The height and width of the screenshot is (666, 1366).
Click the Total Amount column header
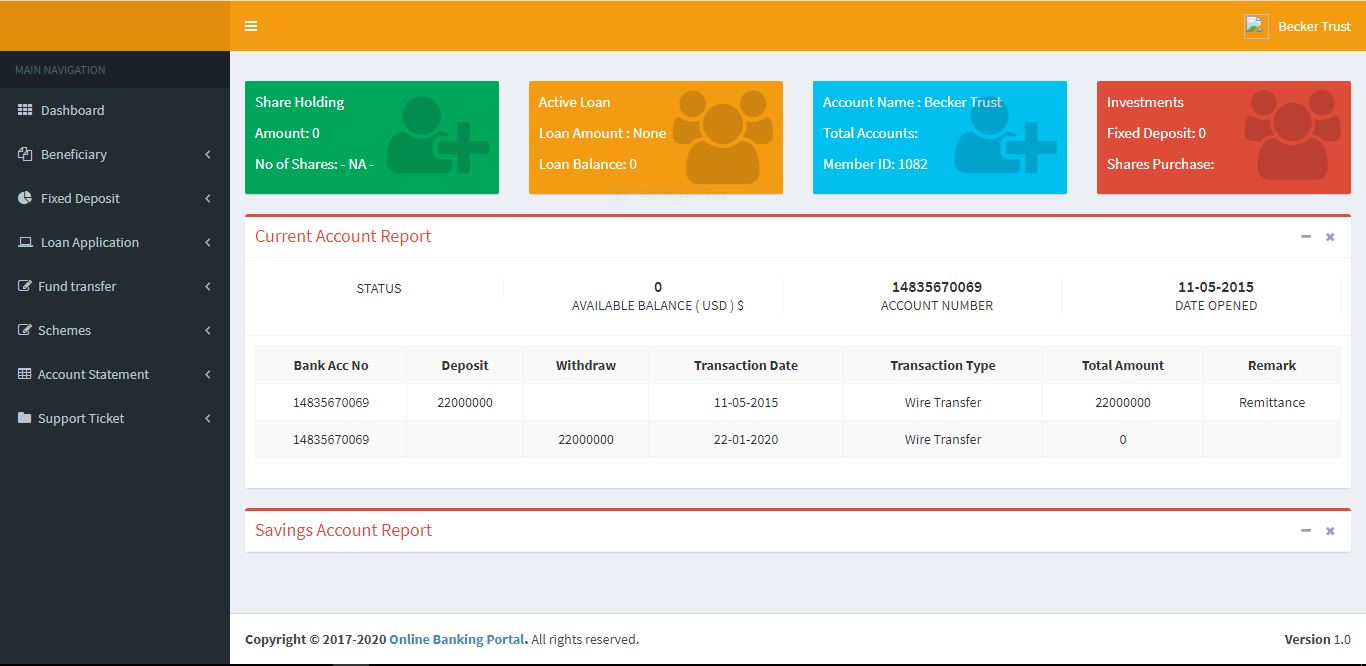pyautogui.click(x=1123, y=365)
